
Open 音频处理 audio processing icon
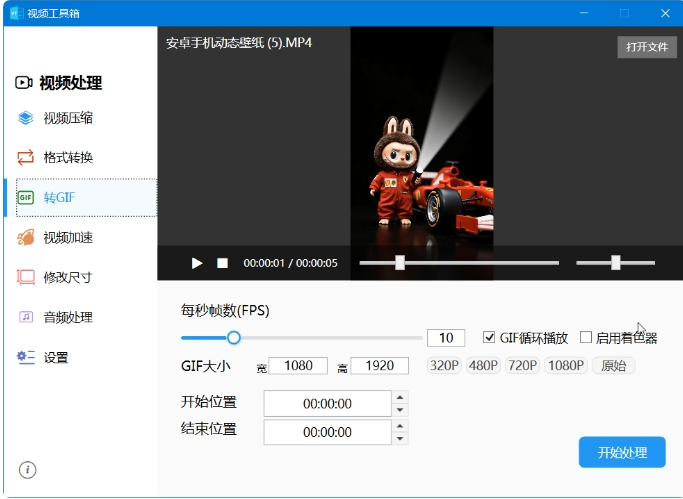pos(26,317)
